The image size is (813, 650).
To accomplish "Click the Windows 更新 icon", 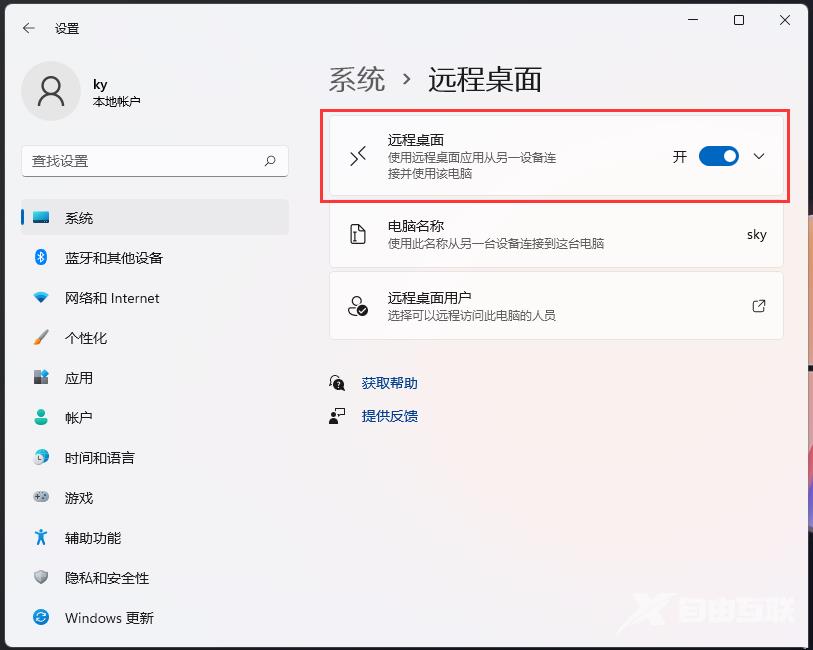I will (40, 618).
